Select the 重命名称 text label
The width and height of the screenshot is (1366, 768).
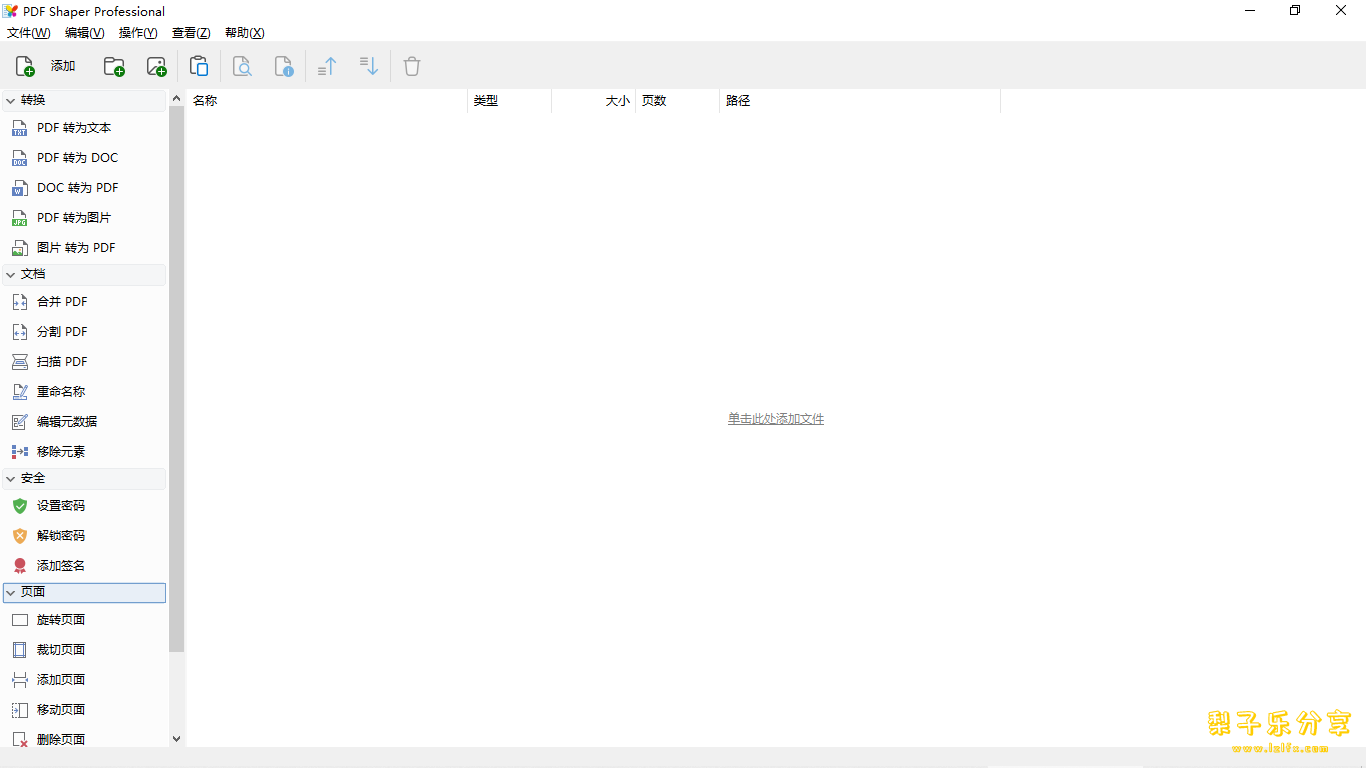(61, 392)
